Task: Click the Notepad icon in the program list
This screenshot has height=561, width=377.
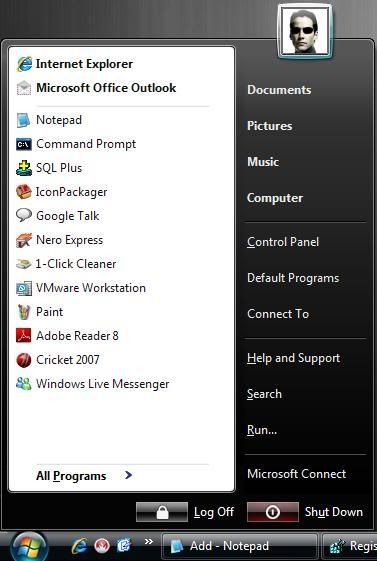Action: pyautogui.click(x=24, y=120)
